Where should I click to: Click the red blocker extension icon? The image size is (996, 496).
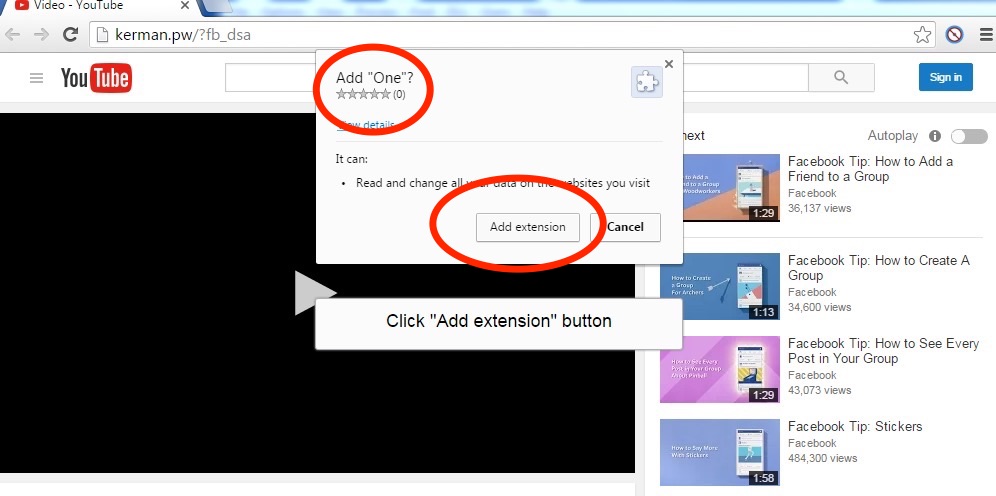[x=954, y=34]
